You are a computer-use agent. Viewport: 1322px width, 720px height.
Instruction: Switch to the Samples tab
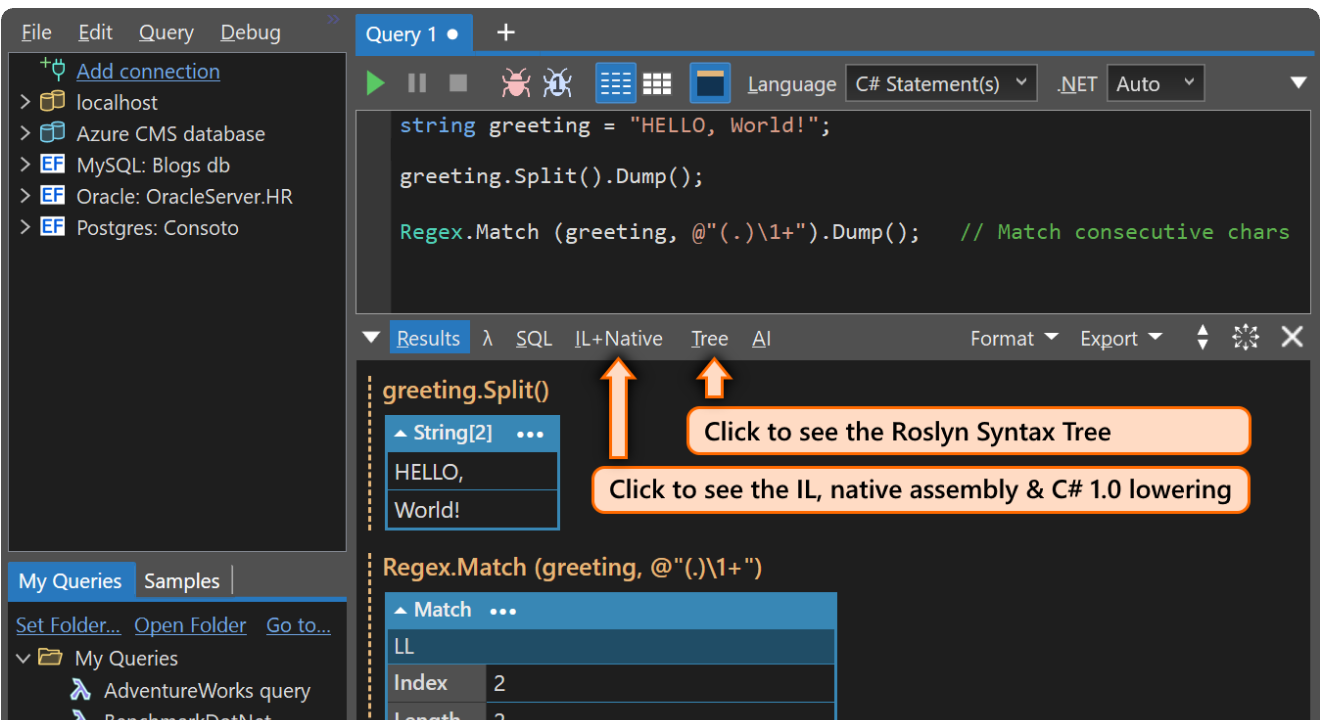tap(182, 580)
